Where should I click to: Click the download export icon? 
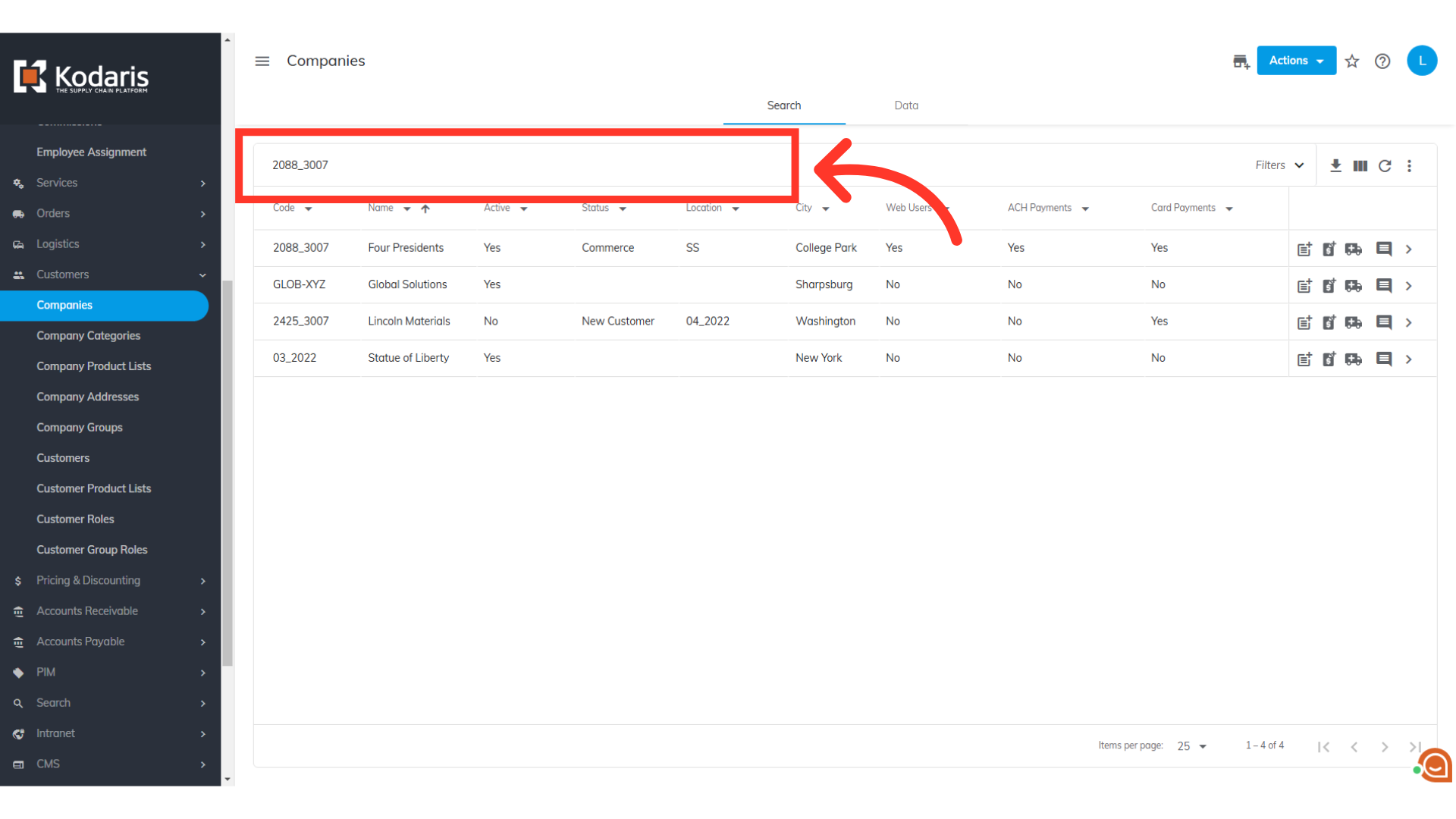(1335, 165)
